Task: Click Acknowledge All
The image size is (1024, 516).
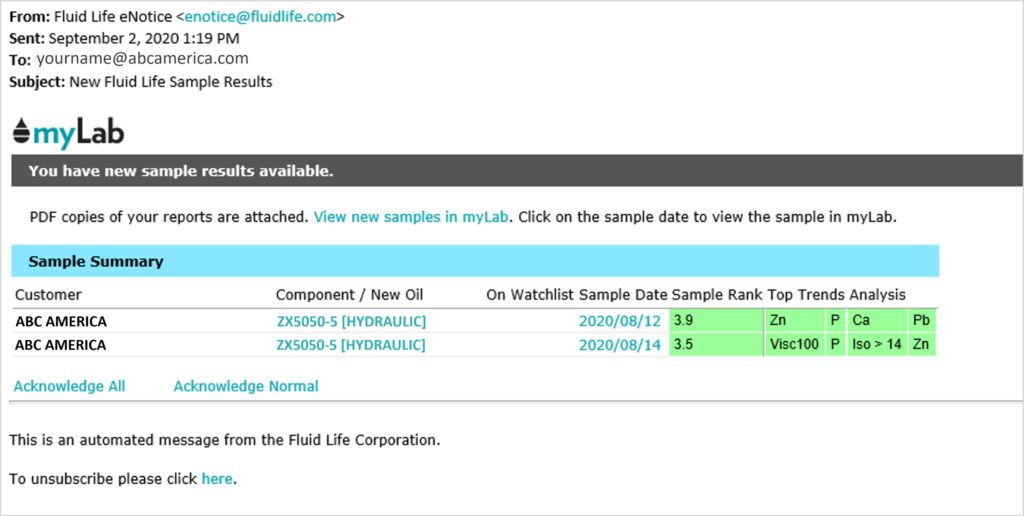Action: tap(69, 386)
